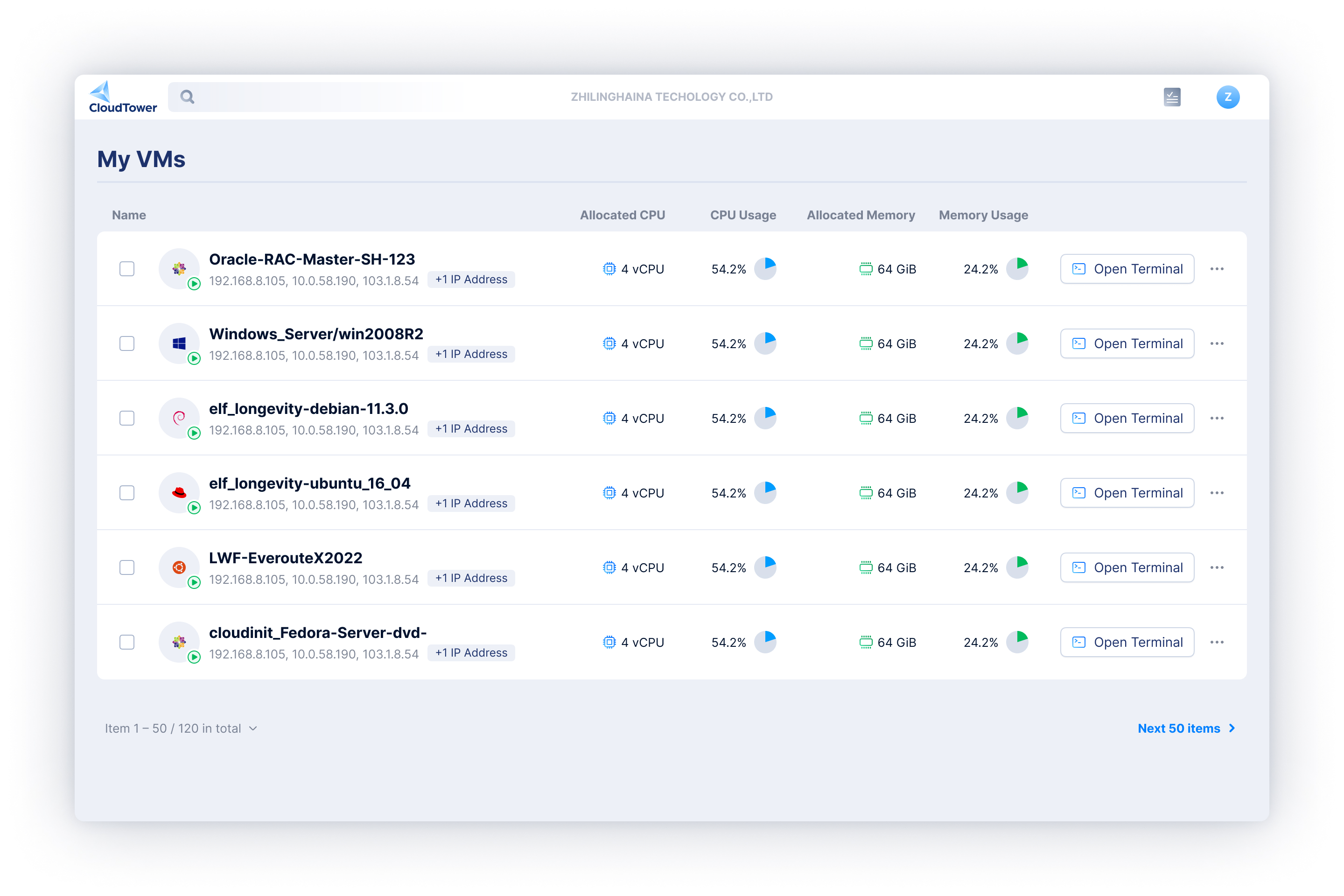
Task: Open the LWF-EverouteX2022 VM name
Action: point(286,558)
